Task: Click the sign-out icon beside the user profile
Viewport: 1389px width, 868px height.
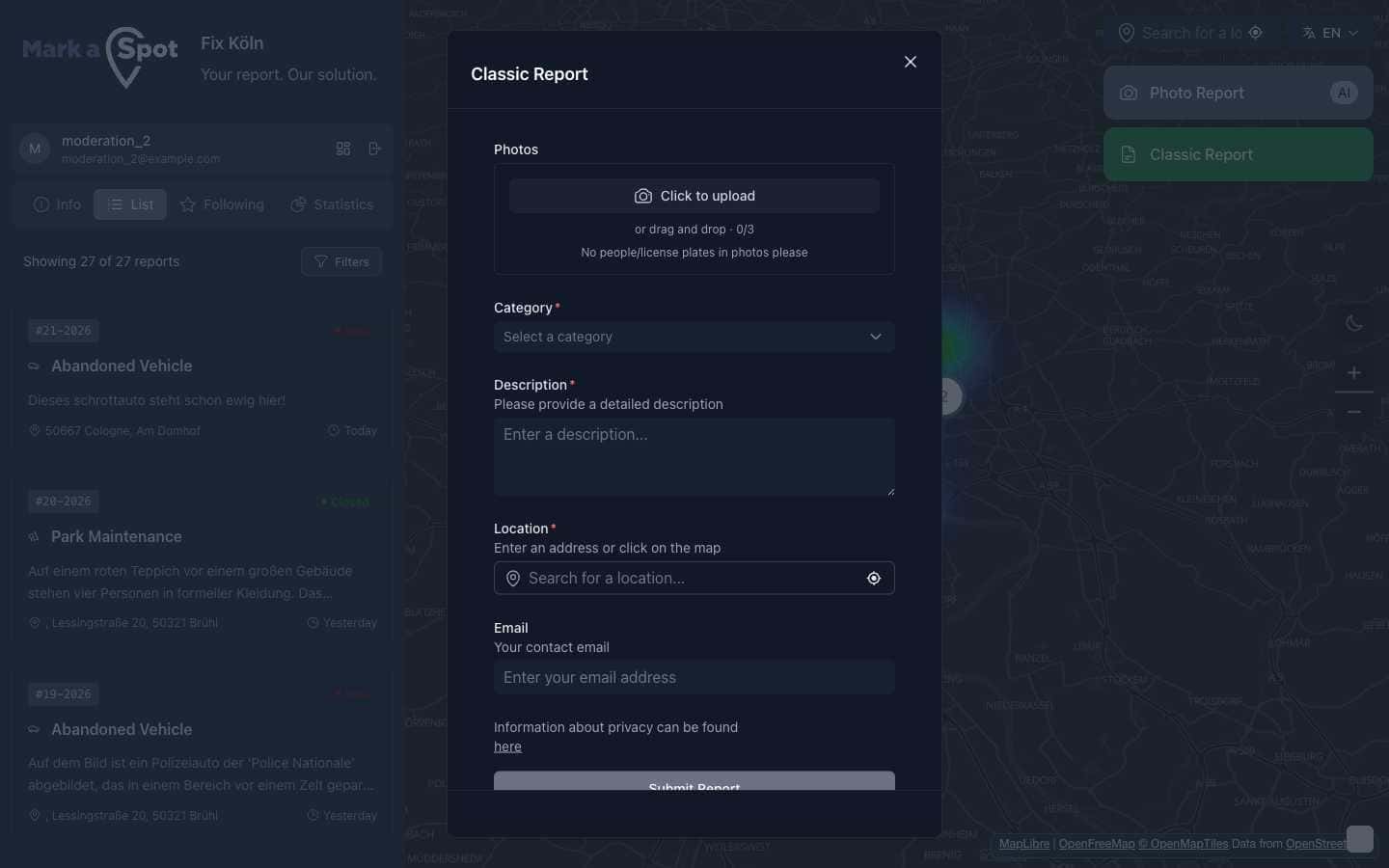Action: 375,149
